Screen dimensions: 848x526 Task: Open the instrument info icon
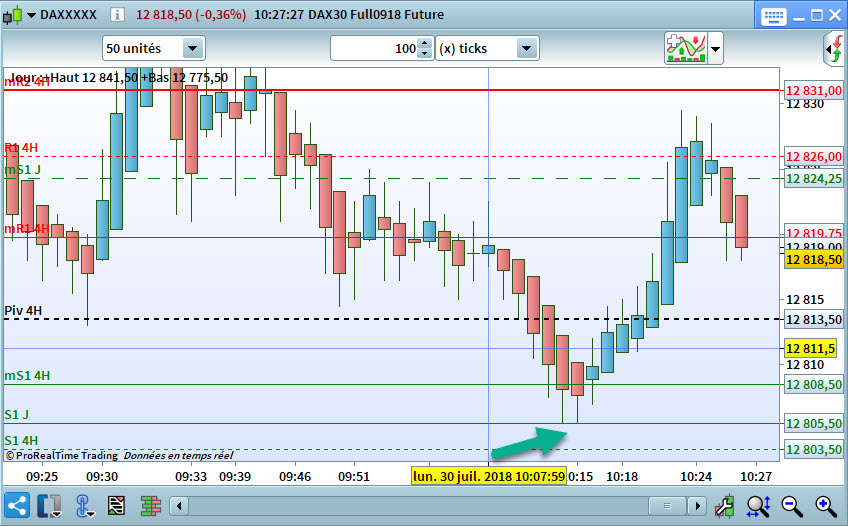117,14
